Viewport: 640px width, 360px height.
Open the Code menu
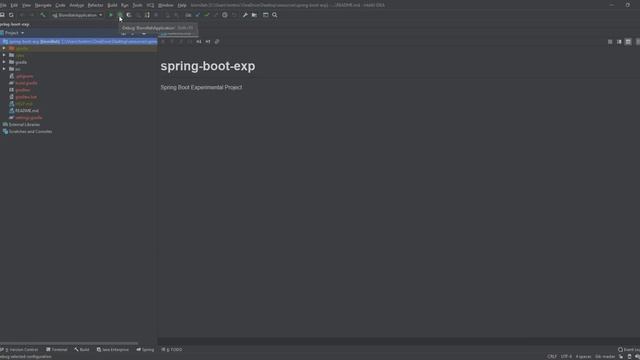tap(60, 5)
